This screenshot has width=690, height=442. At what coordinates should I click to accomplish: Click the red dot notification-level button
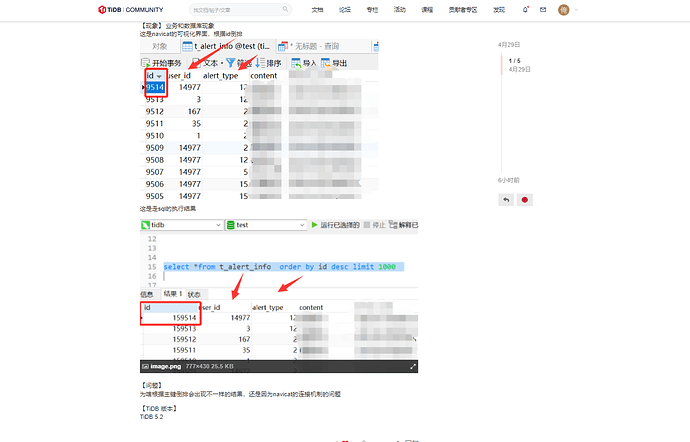(525, 200)
